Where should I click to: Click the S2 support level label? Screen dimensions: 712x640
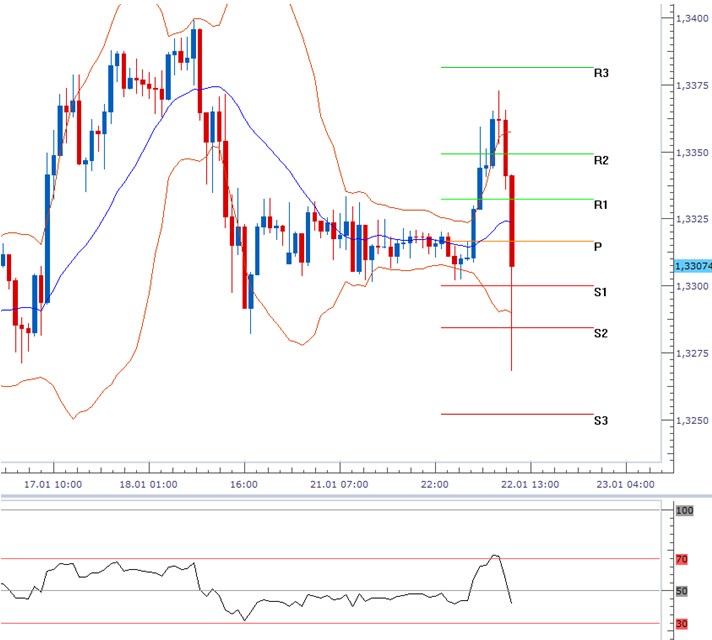click(x=601, y=333)
